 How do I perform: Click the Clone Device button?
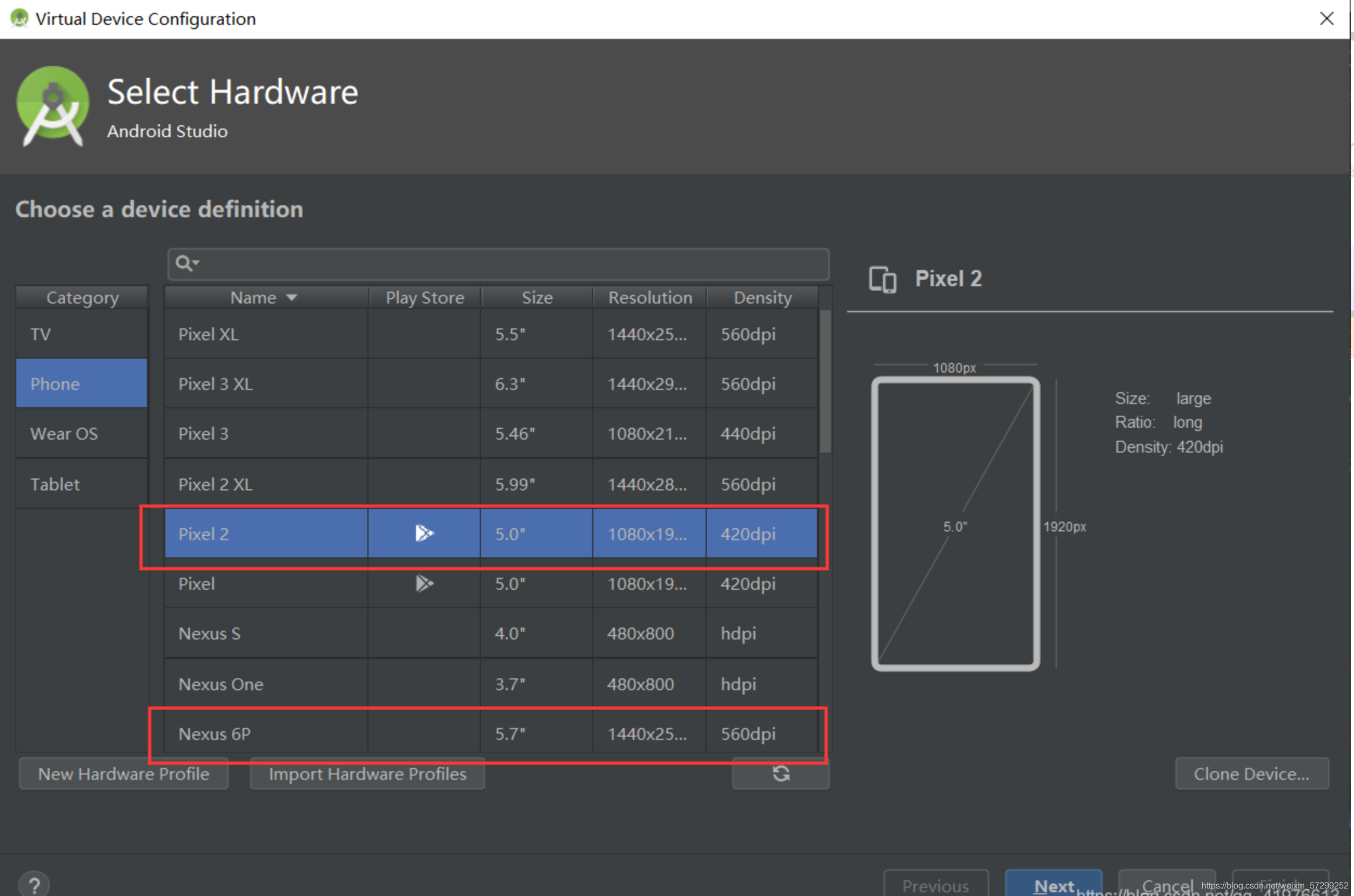click(x=1252, y=774)
